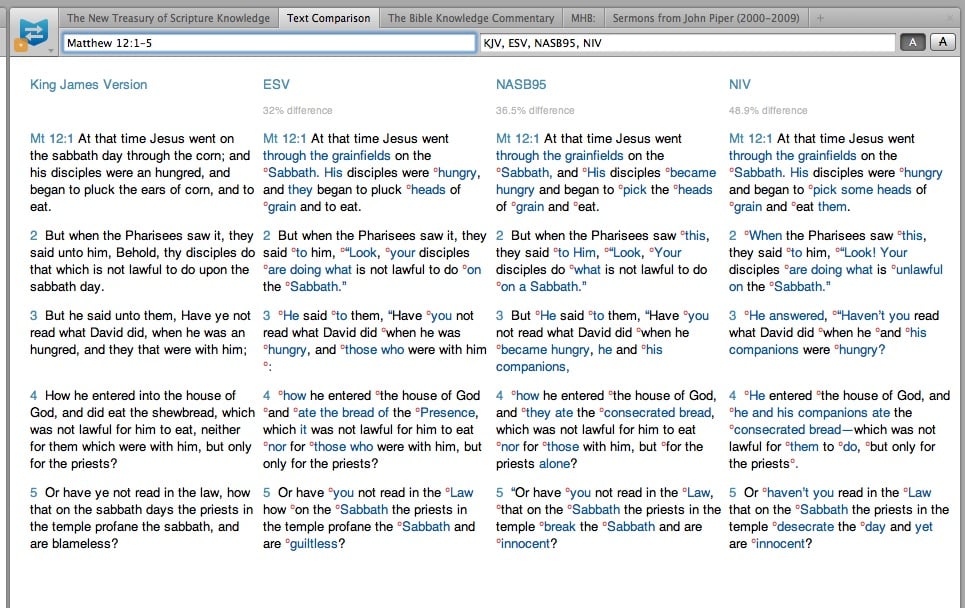Open the King James Version heading link

89,84
